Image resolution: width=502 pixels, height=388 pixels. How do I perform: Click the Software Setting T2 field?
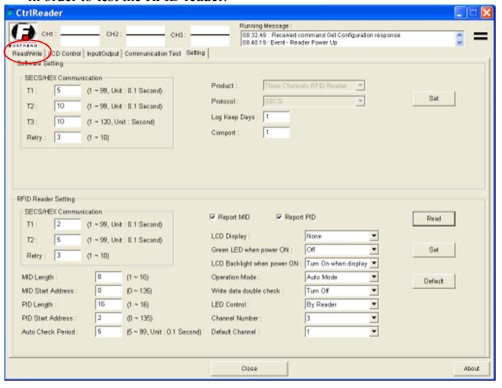[68, 106]
